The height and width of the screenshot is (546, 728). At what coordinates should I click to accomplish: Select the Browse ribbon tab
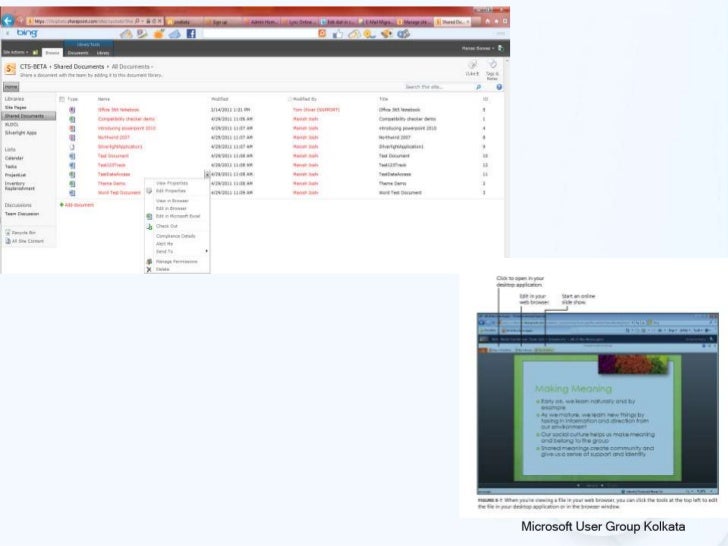click(52, 52)
